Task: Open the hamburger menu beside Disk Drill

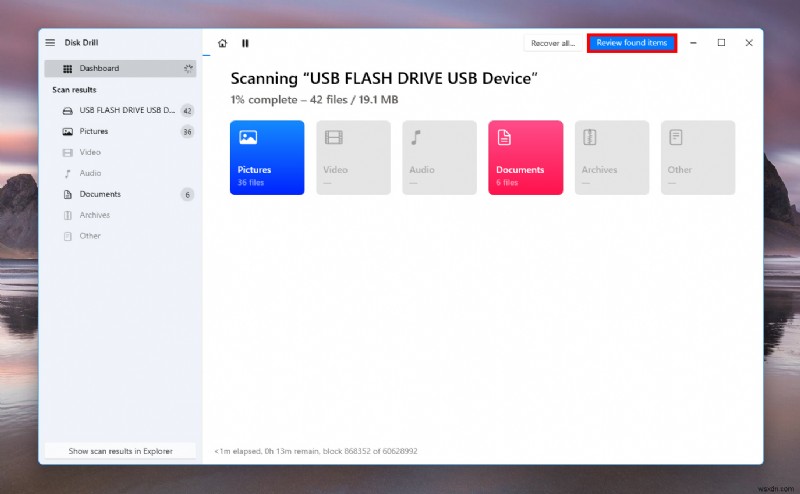Action: coord(50,42)
